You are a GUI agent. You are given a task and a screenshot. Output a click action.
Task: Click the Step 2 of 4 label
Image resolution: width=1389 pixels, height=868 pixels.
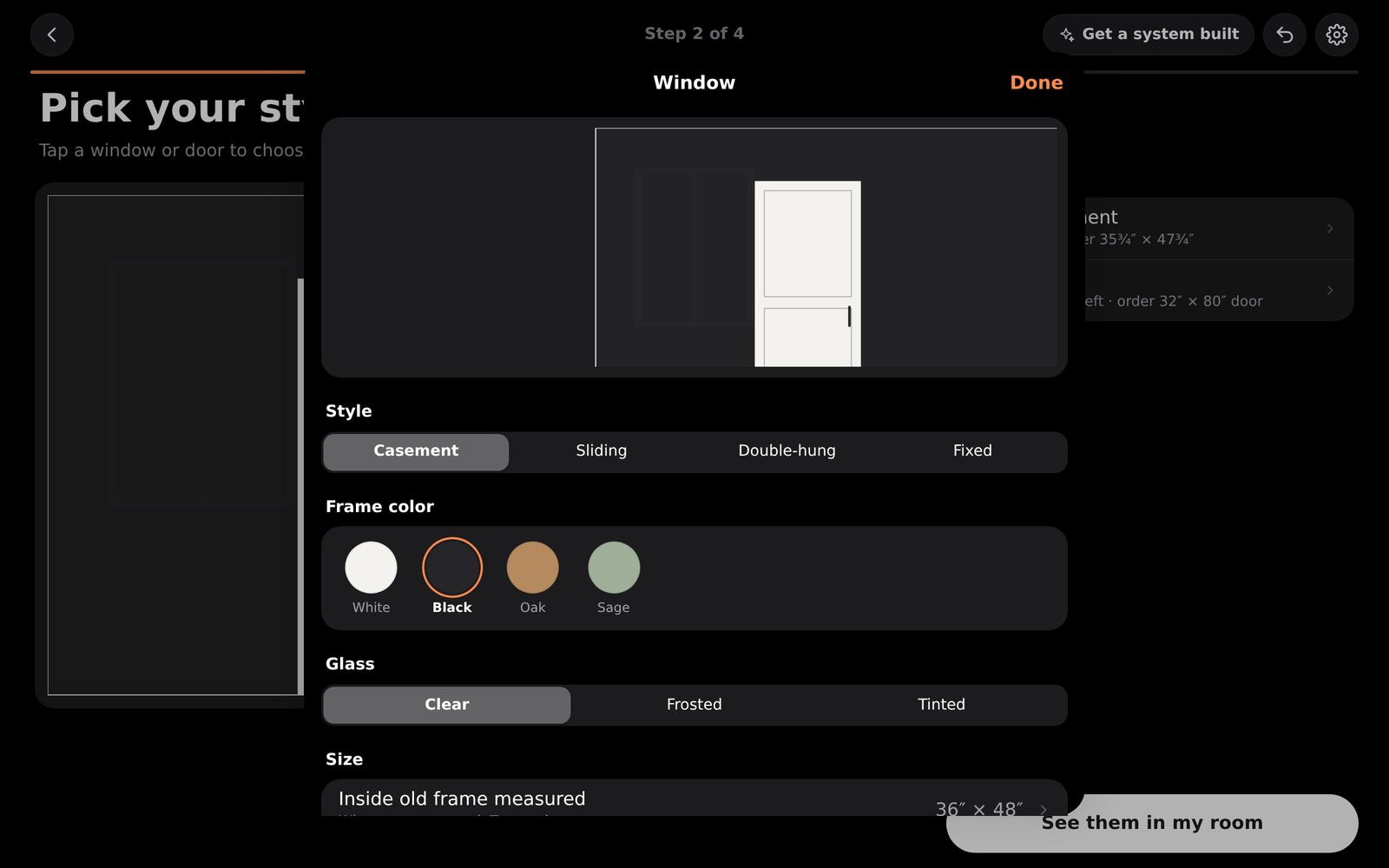pyautogui.click(x=694, y=34)
